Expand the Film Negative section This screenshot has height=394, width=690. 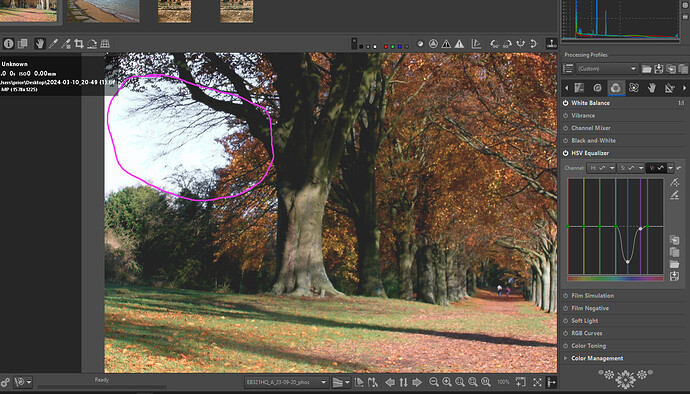[x=590, y=308]
